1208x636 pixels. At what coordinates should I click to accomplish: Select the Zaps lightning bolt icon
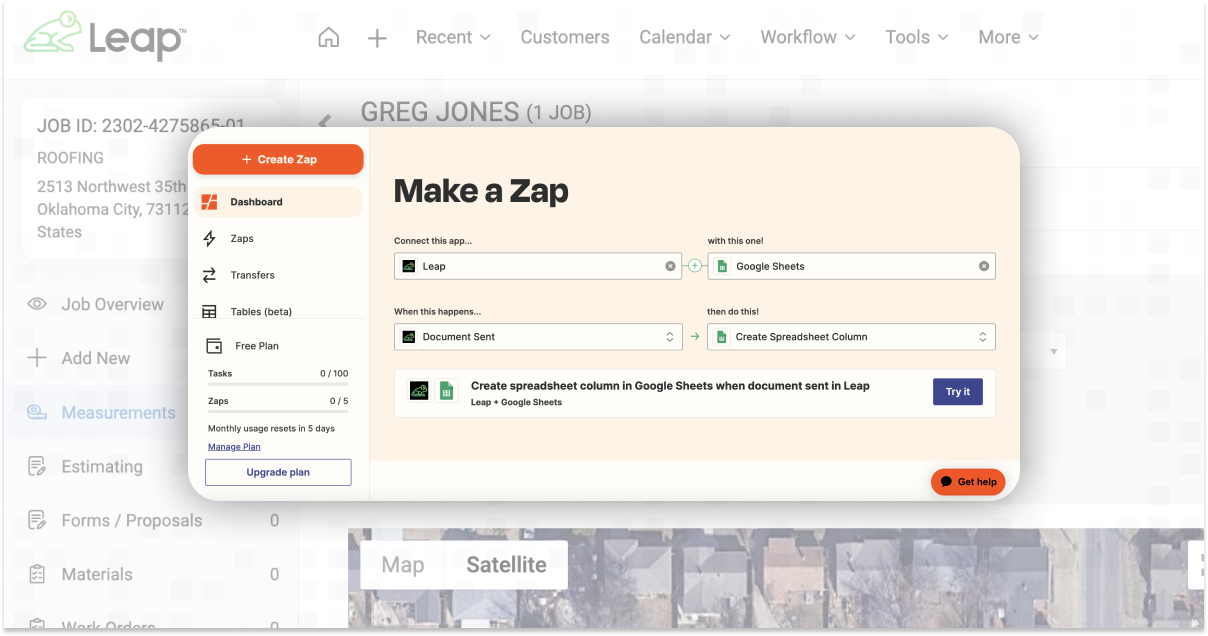pos(209,238)
